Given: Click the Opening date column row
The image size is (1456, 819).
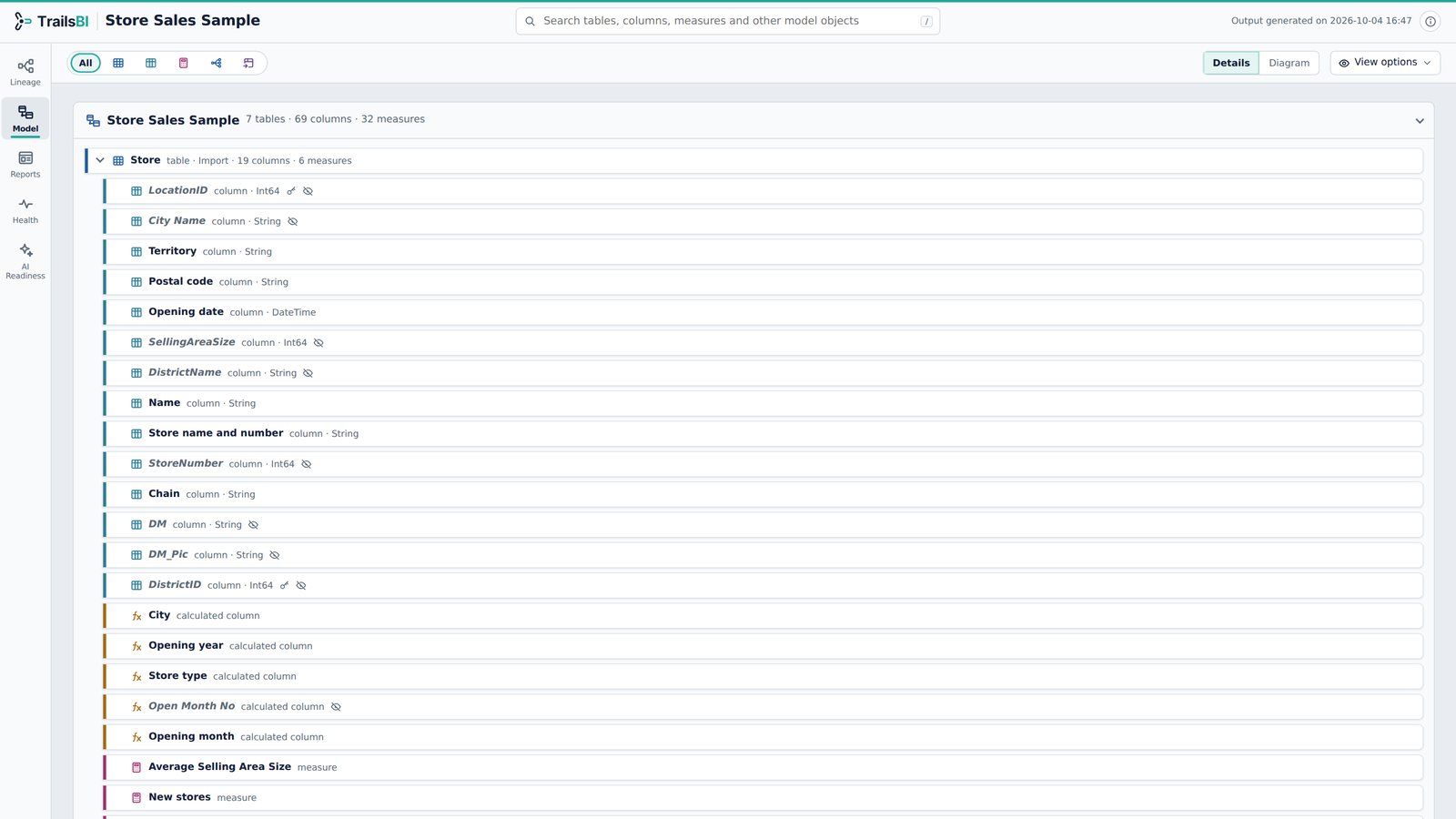Looking at the screenshot, I should (763, 312).
